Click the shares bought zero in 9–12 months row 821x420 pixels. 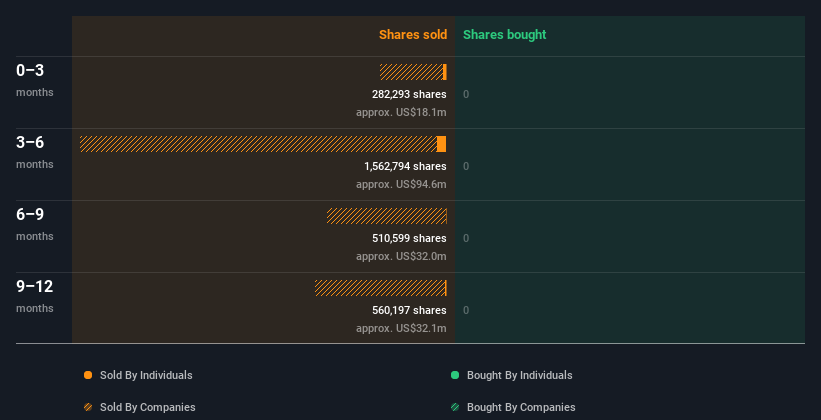(466, 311)
